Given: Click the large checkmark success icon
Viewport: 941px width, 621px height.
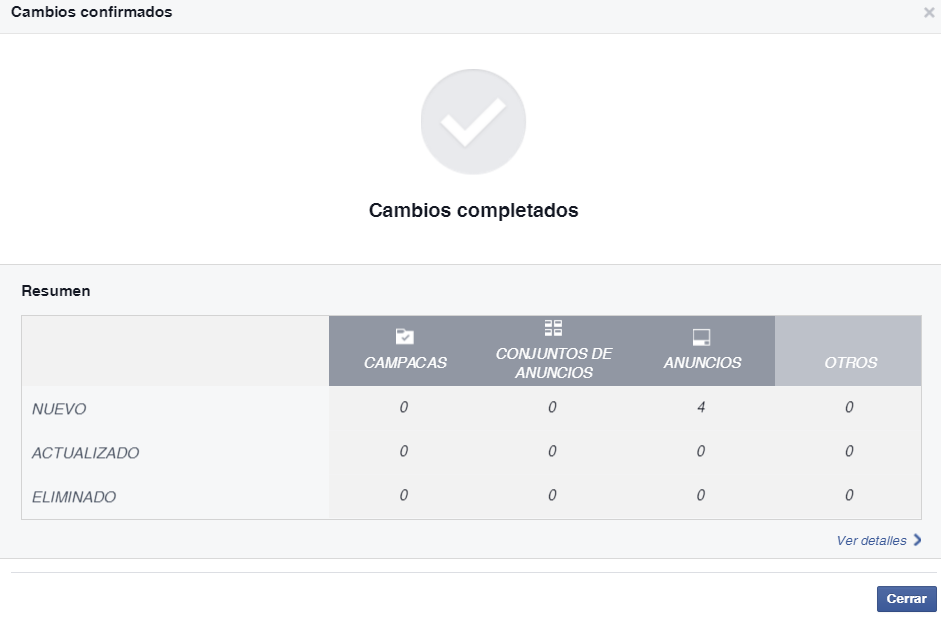Looking at the screenshot, I should point(473,122).
